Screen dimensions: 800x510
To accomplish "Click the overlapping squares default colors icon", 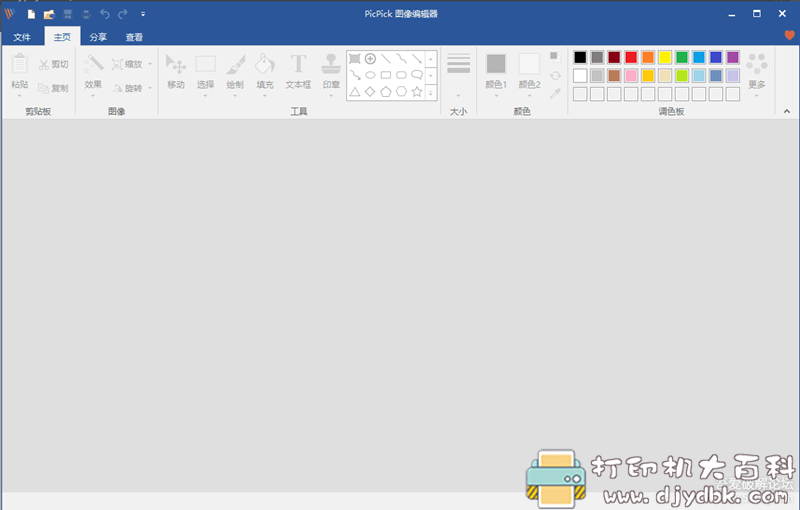I will point(555,56).
